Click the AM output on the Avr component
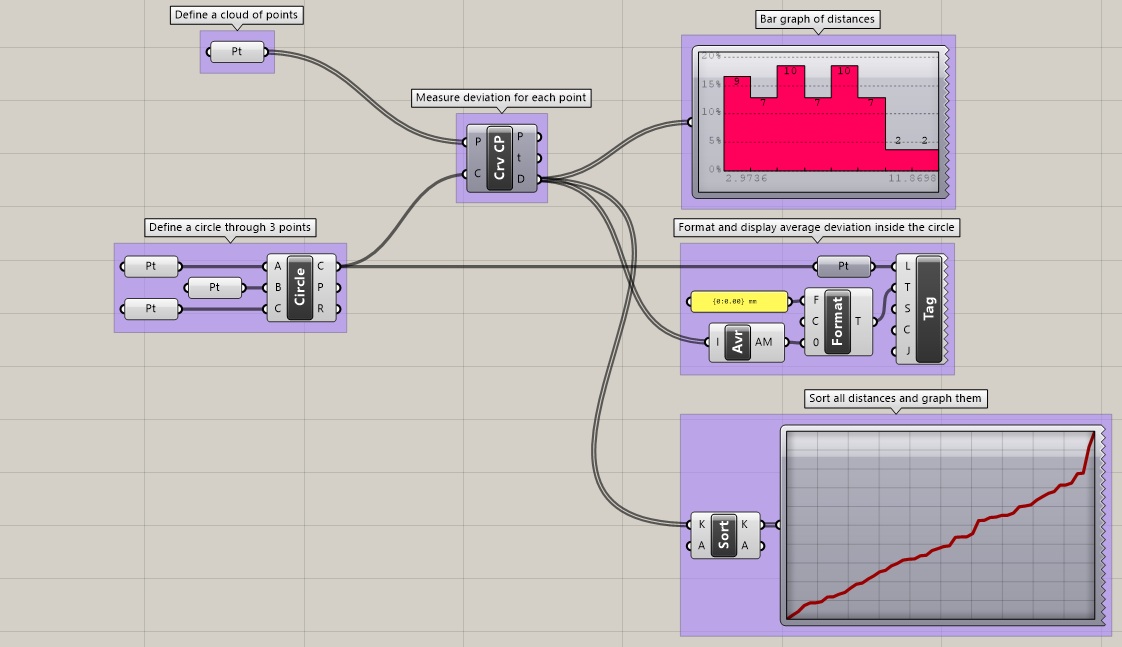Image resolution: width=1122 pixels, height=647 pixels. tap(764, 342)
